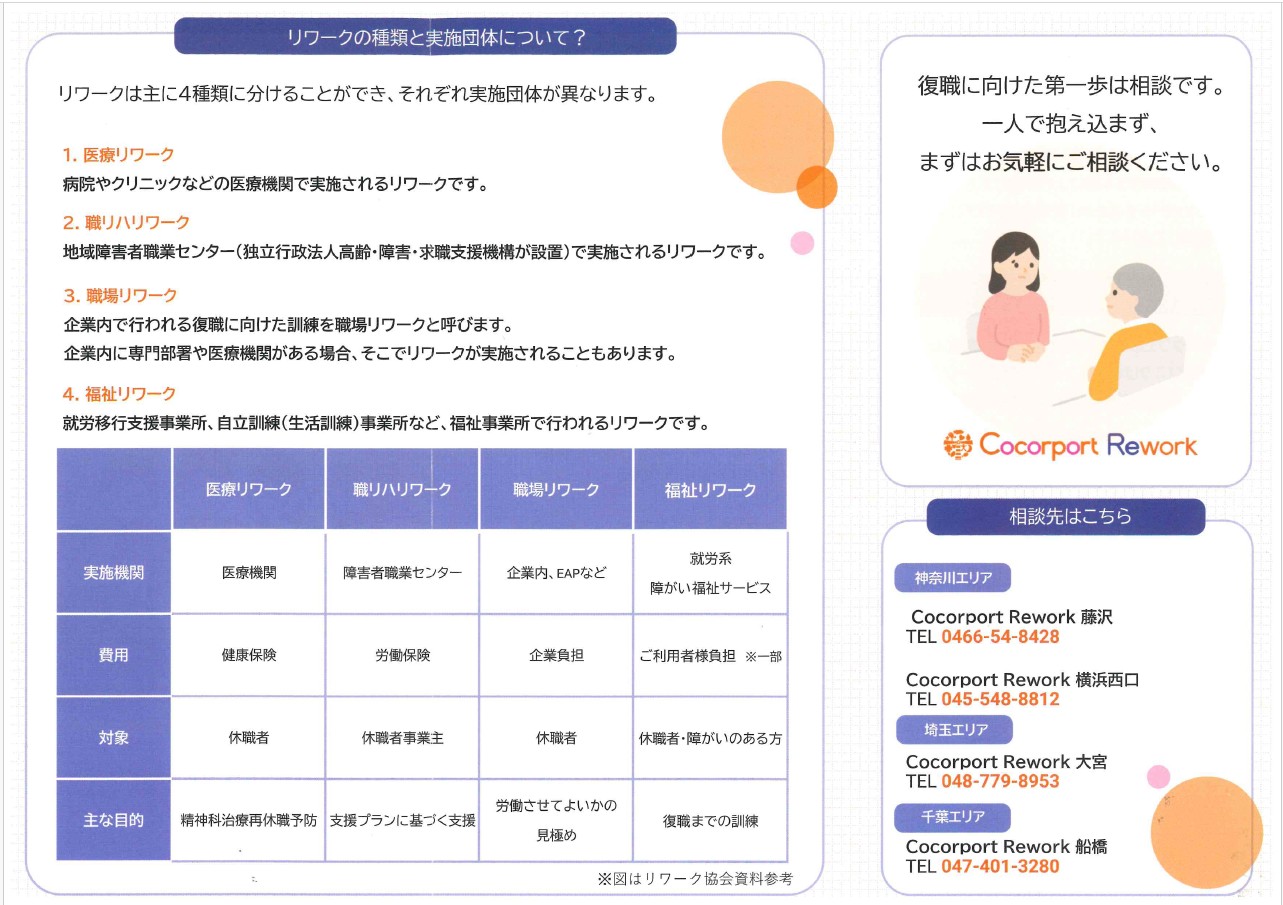
Task: Select the sentence 地域障害者職業センター…で実施されるリワークです。
Action: 414,253
